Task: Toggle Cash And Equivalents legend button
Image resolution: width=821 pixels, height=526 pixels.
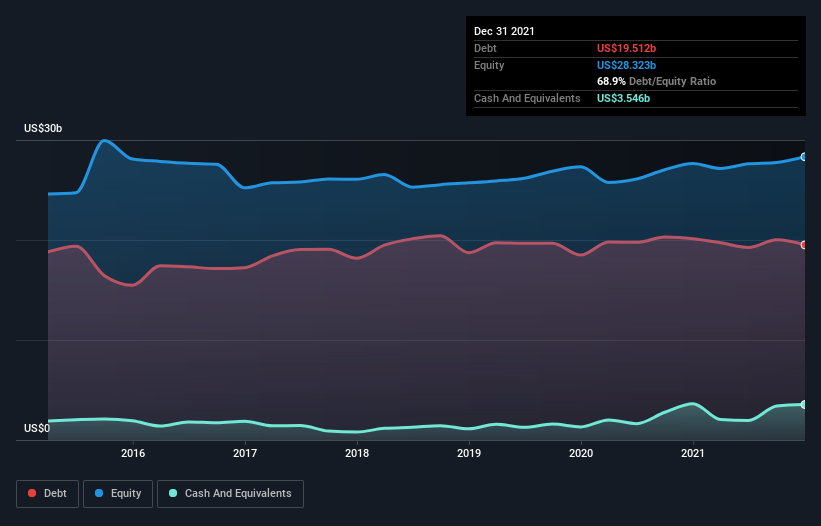Action: point(230,494)
